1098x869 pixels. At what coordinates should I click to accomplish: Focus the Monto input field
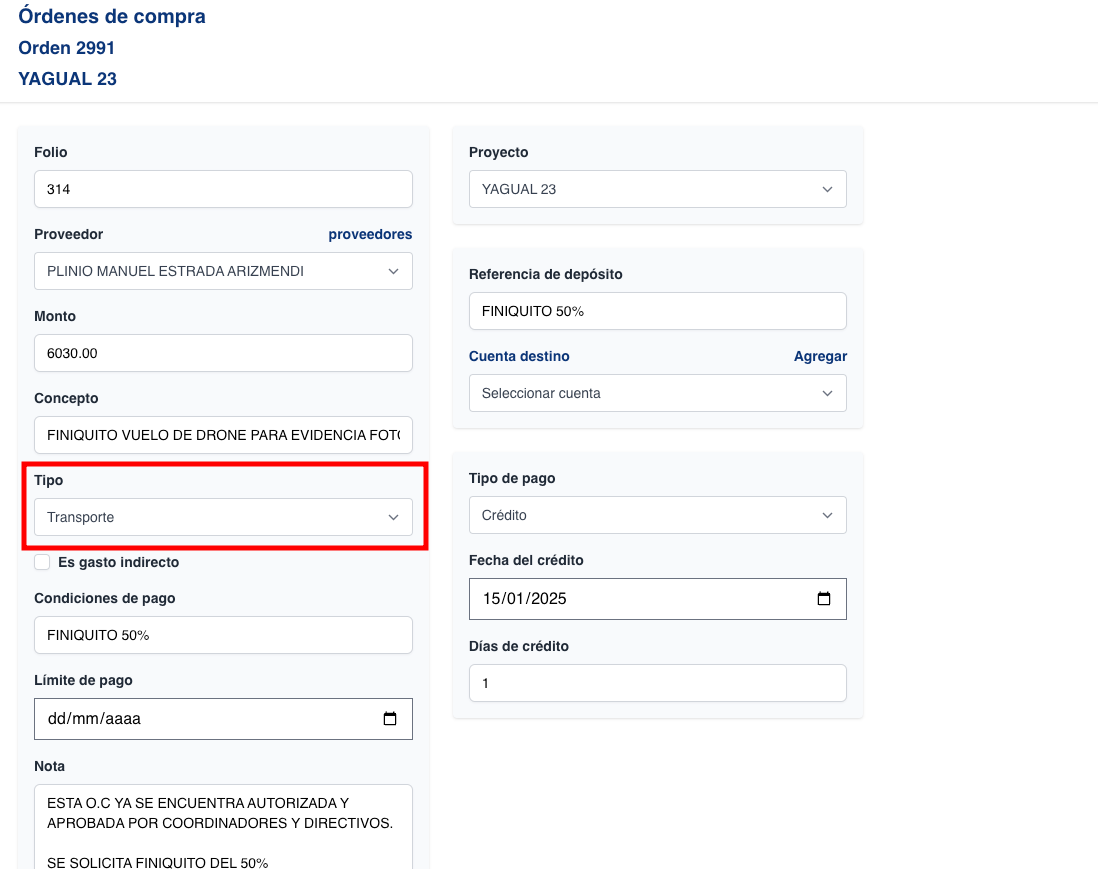(x=223, y=353)
